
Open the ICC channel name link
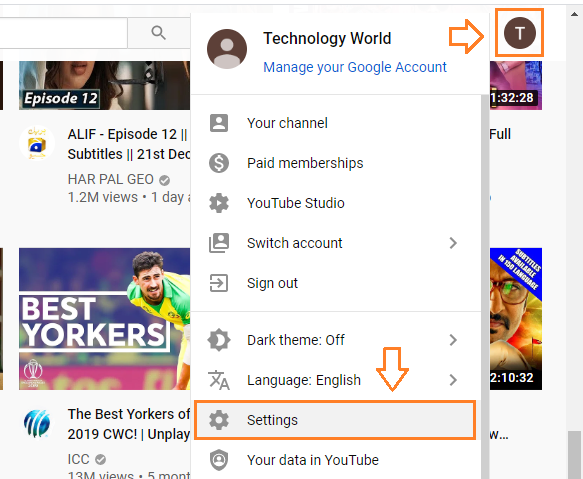tap(78, 459)
